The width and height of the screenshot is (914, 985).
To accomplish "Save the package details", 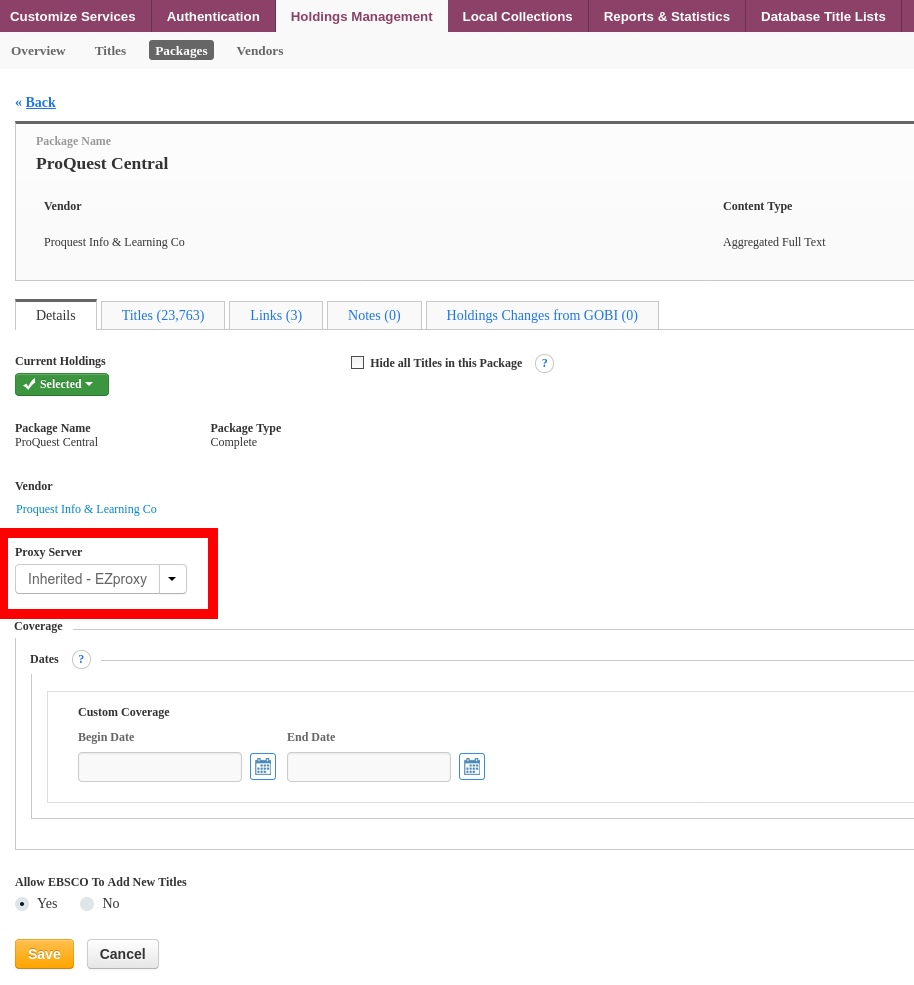I will point(45,954).
